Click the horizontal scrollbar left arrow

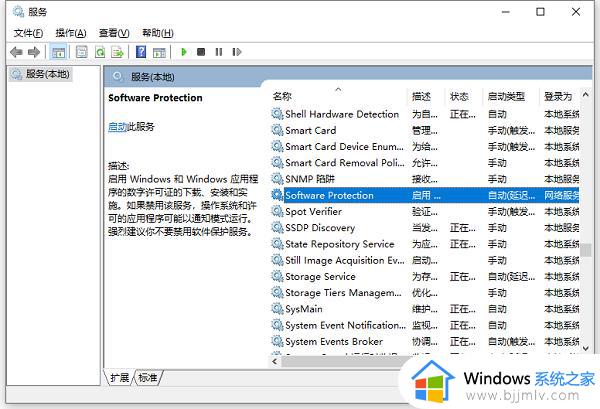pyautogui.click(x=275, y=361)
